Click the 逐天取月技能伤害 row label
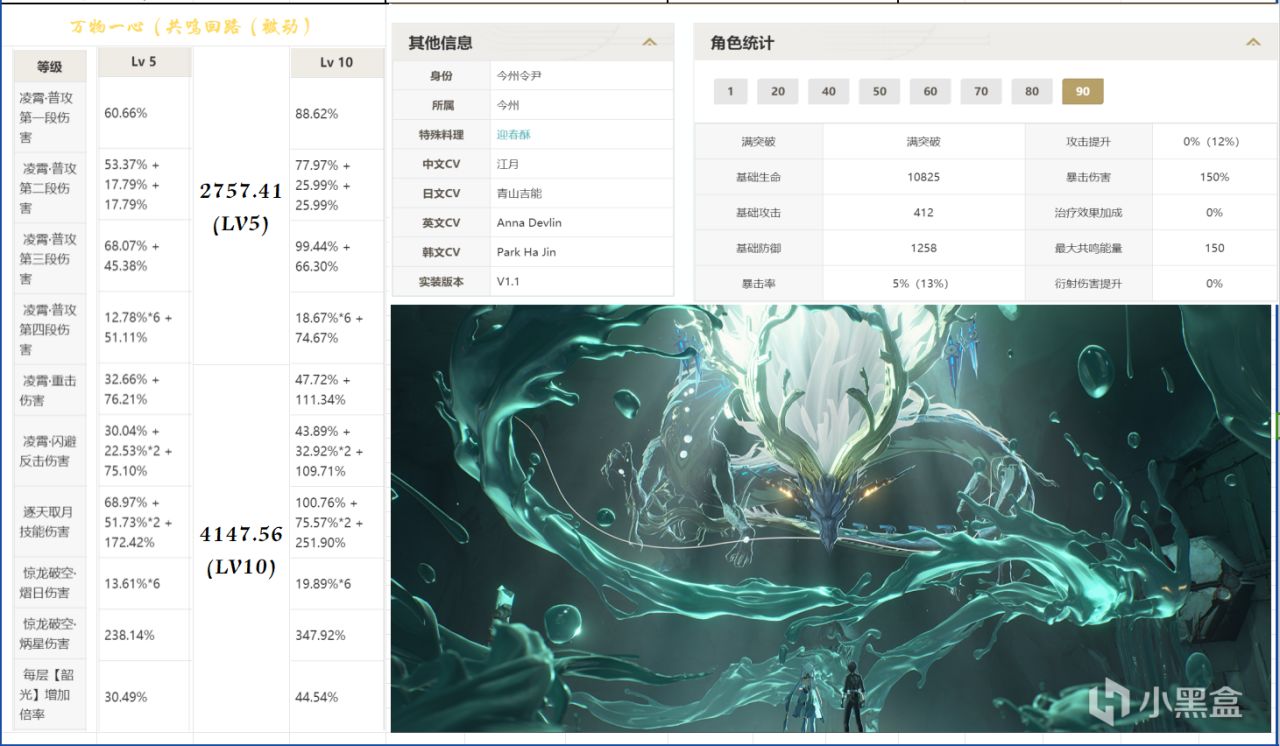This screenshot has height=746, width=1280. tap(47, 522)
